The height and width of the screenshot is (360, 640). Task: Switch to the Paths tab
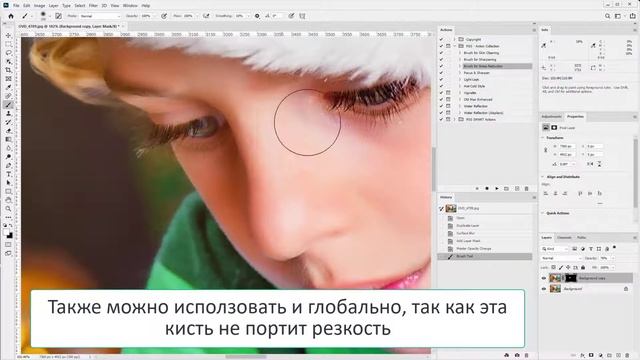pos(581,238)
